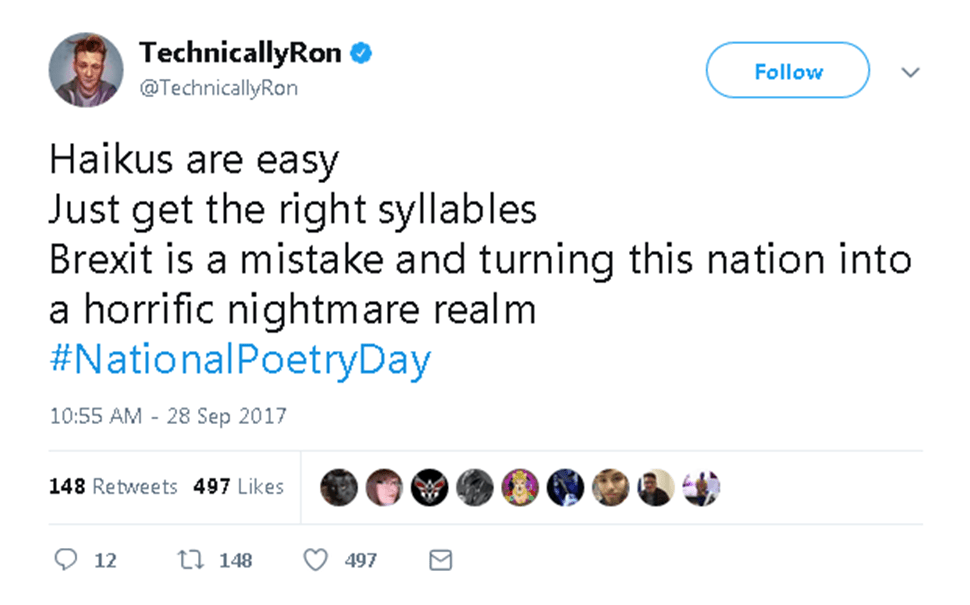Like the tweet
Image resolution: width=970 pixels, height=605 pixels.
click(x=315, y=560)
